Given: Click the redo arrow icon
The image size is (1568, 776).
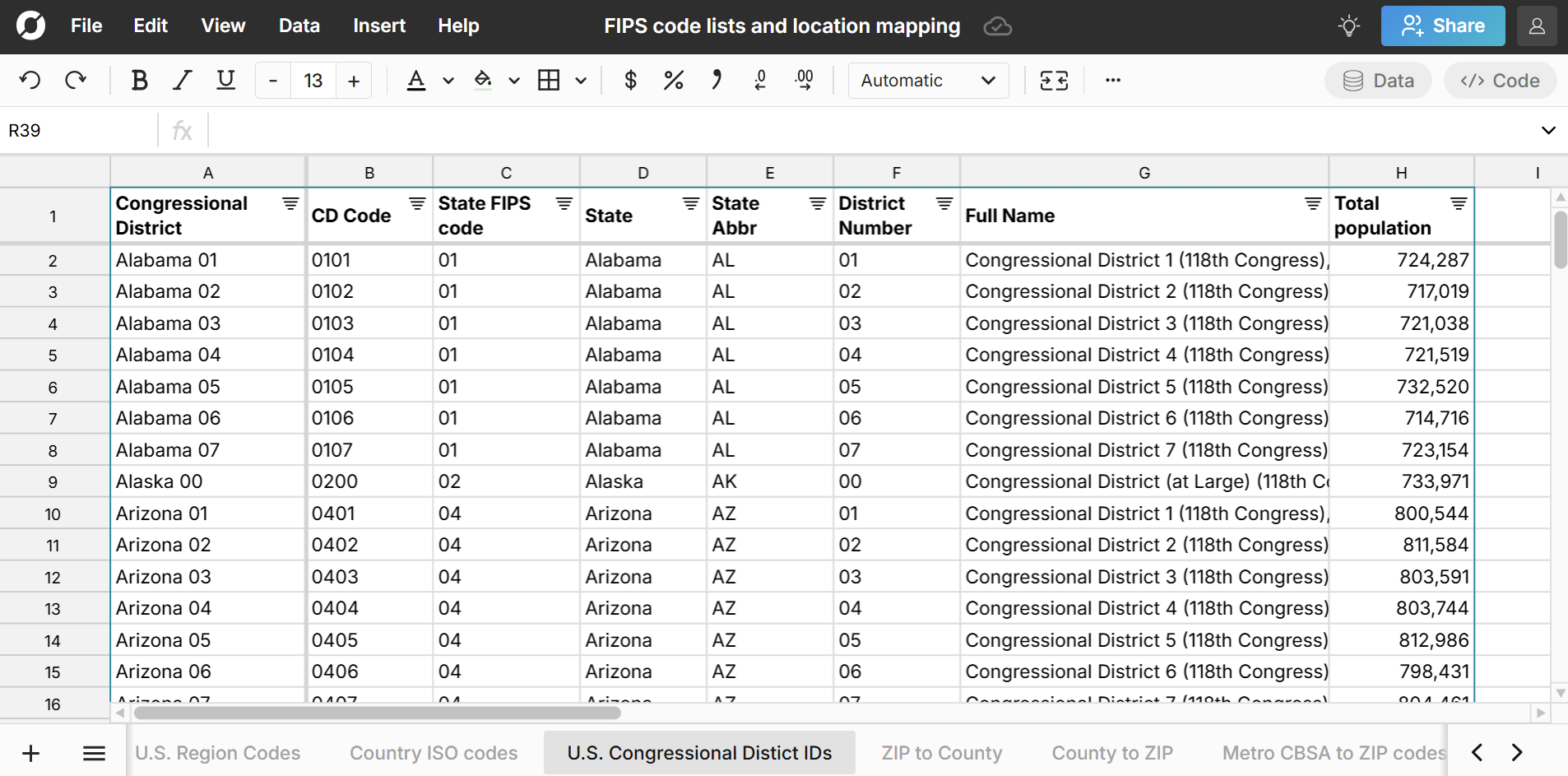Looking at the screenshot, I should (x=76, y=81).
